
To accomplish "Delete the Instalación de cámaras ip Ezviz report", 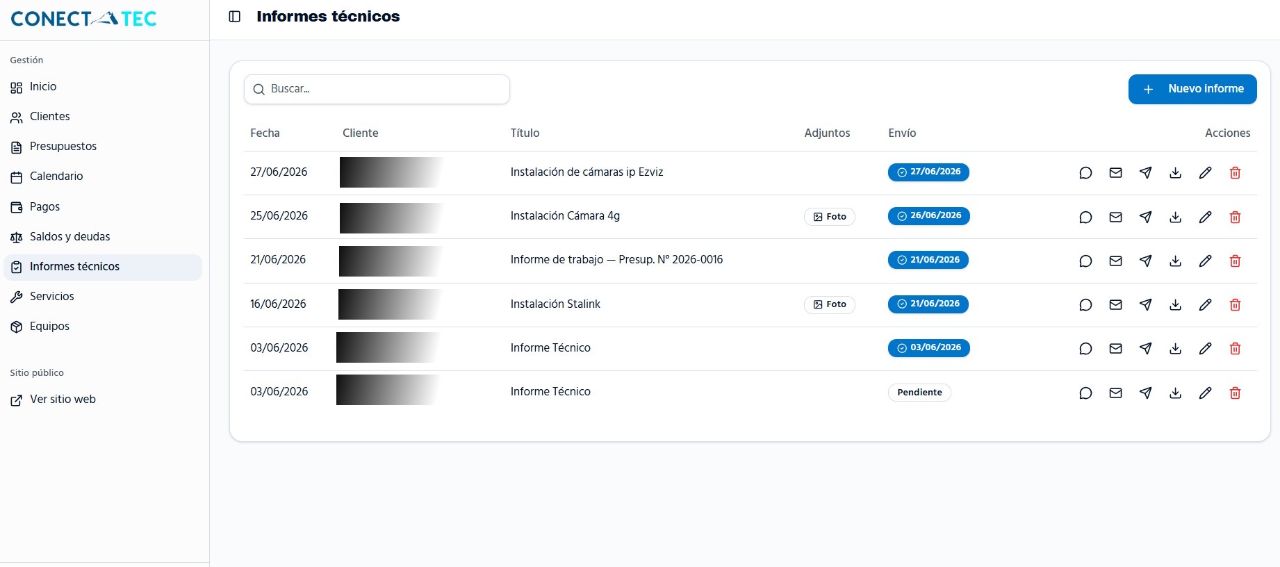I will (x=1235, y=173).
